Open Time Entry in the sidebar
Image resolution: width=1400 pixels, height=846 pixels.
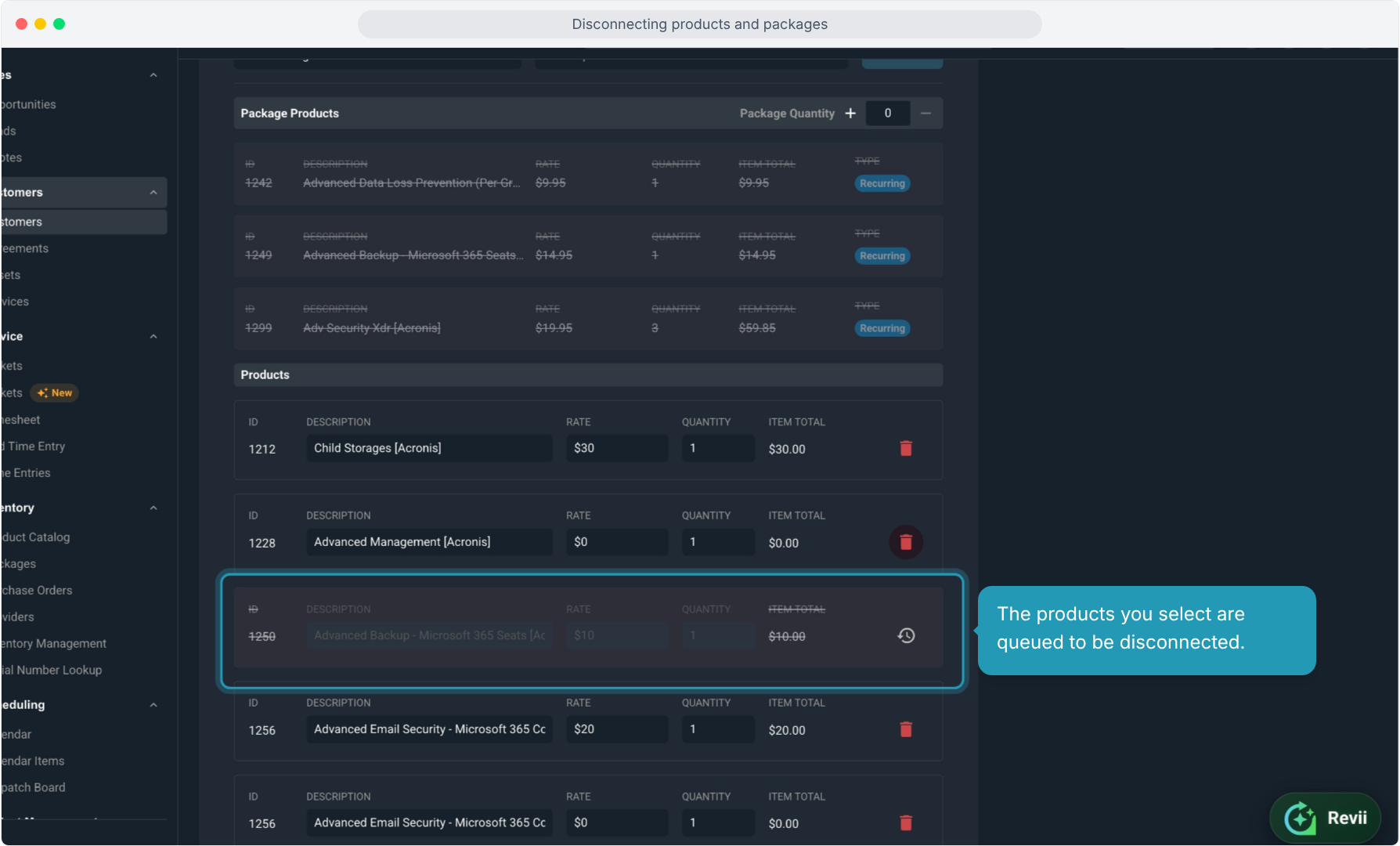click(x=34, y=446)
